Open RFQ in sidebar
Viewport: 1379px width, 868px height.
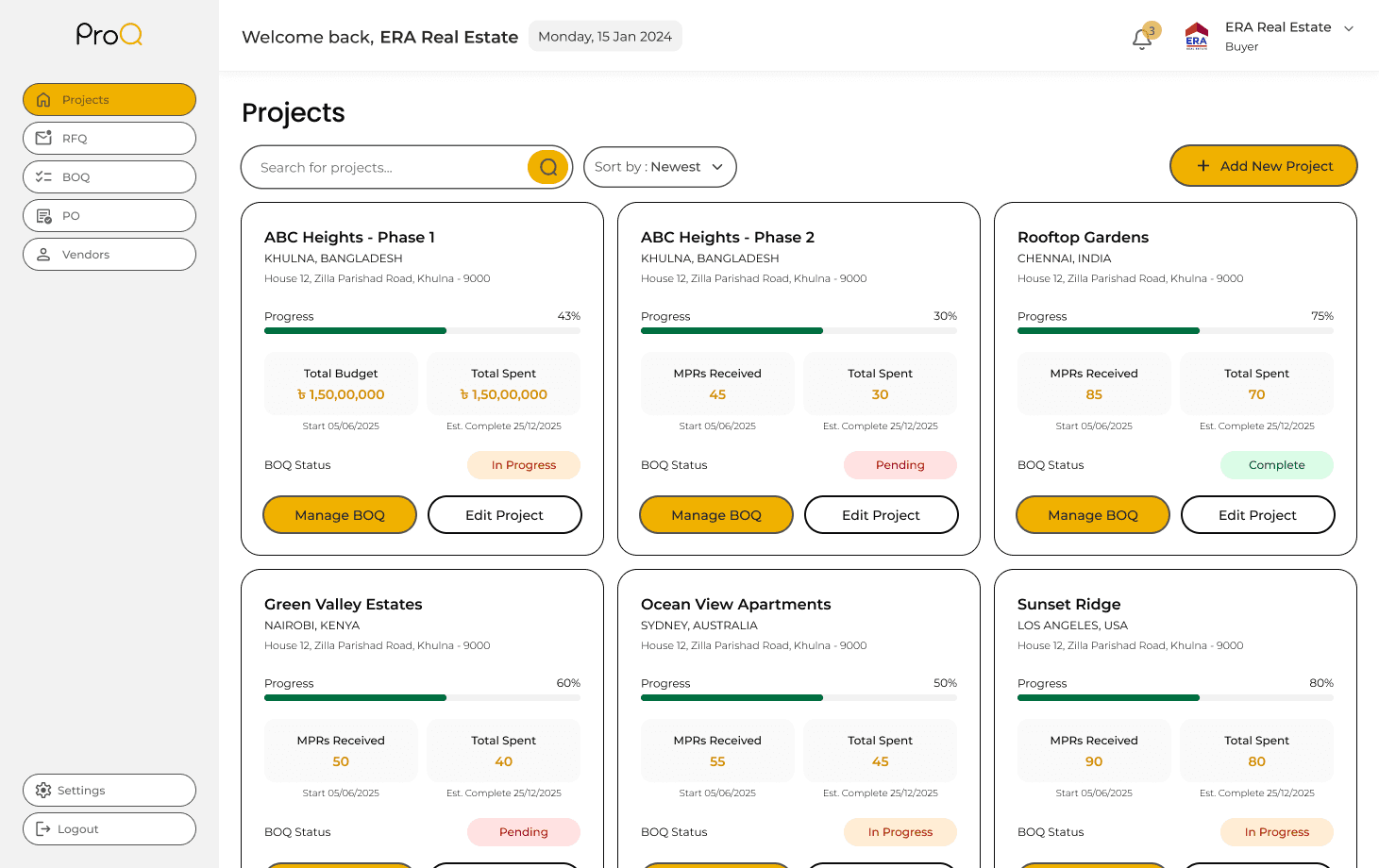click(109, 139)
